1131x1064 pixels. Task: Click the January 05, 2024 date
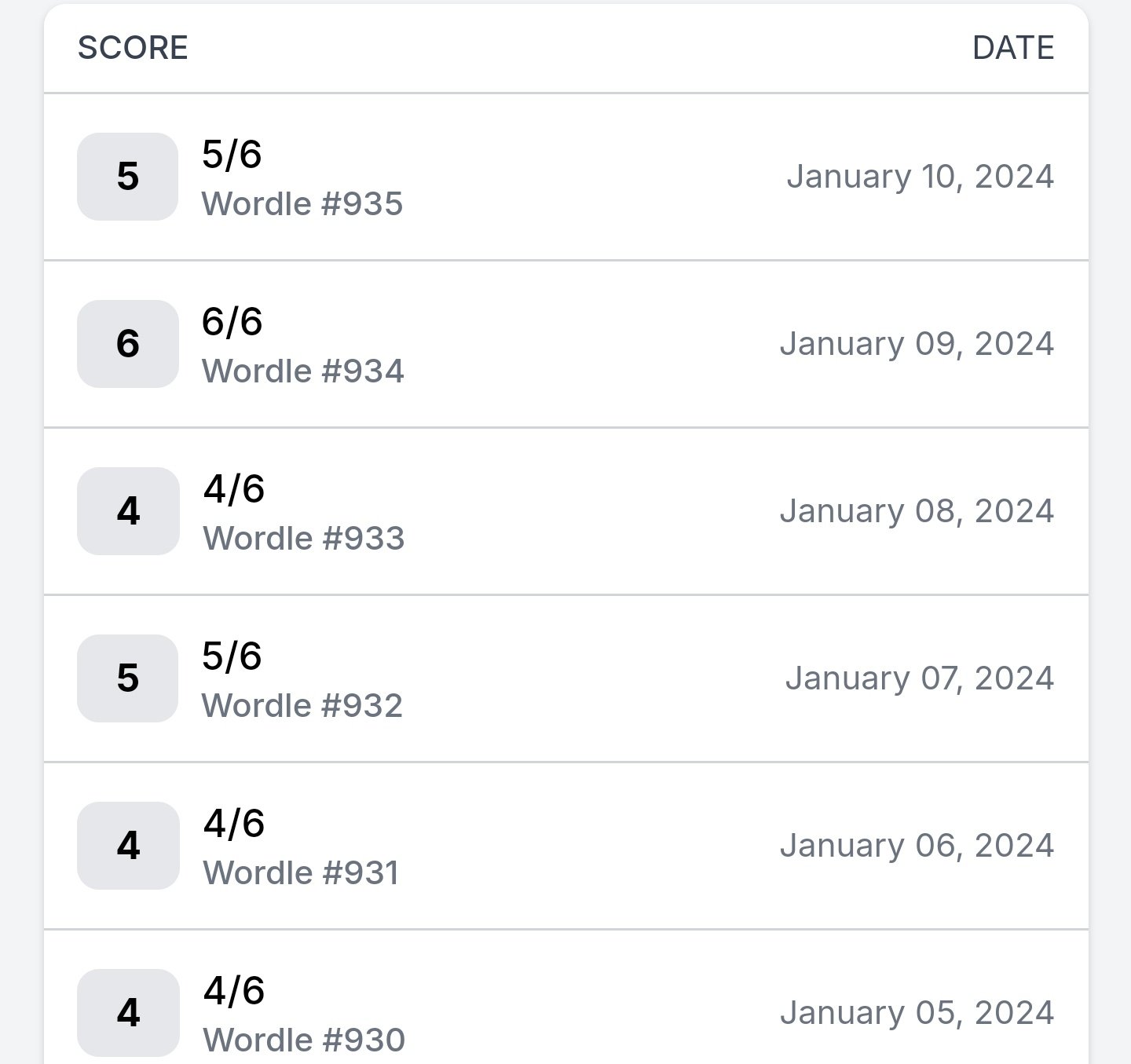coord(917,1013)
